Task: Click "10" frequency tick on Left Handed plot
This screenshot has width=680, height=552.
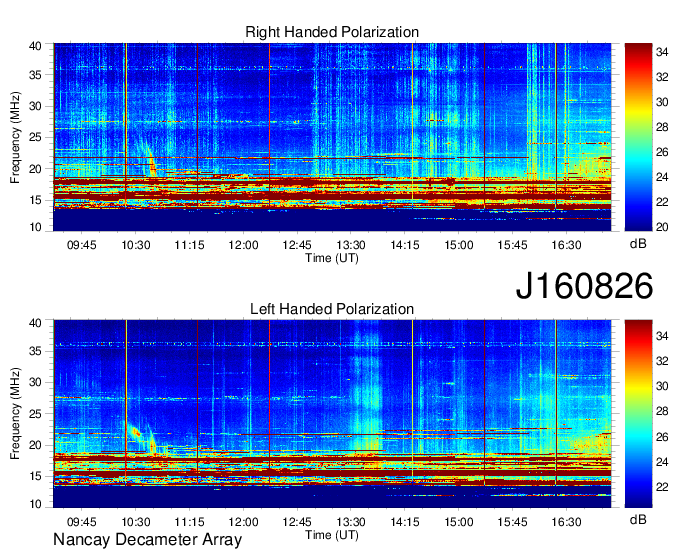Action: coord(35,503)
